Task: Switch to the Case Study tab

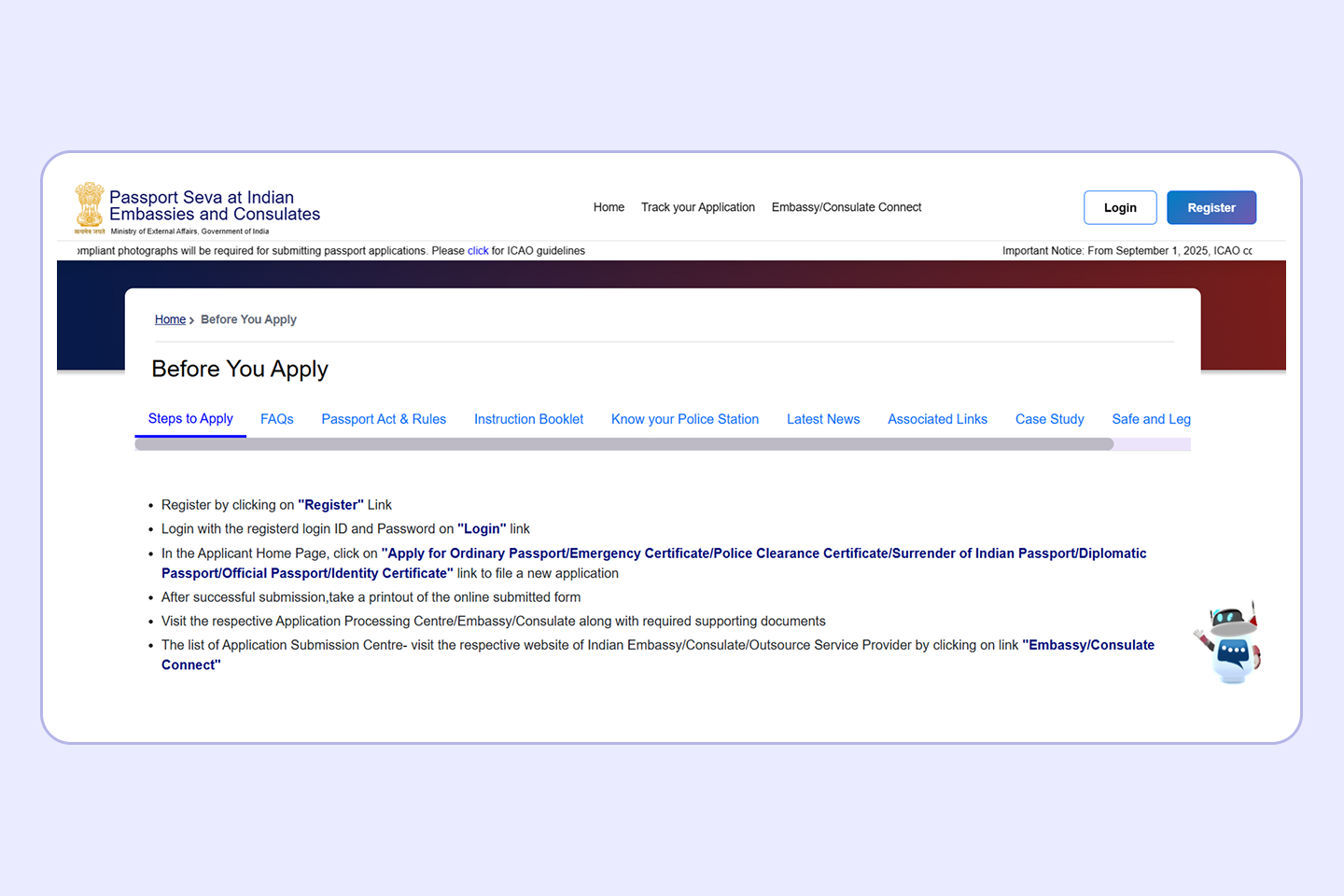Action: (x=1050, y=419)
